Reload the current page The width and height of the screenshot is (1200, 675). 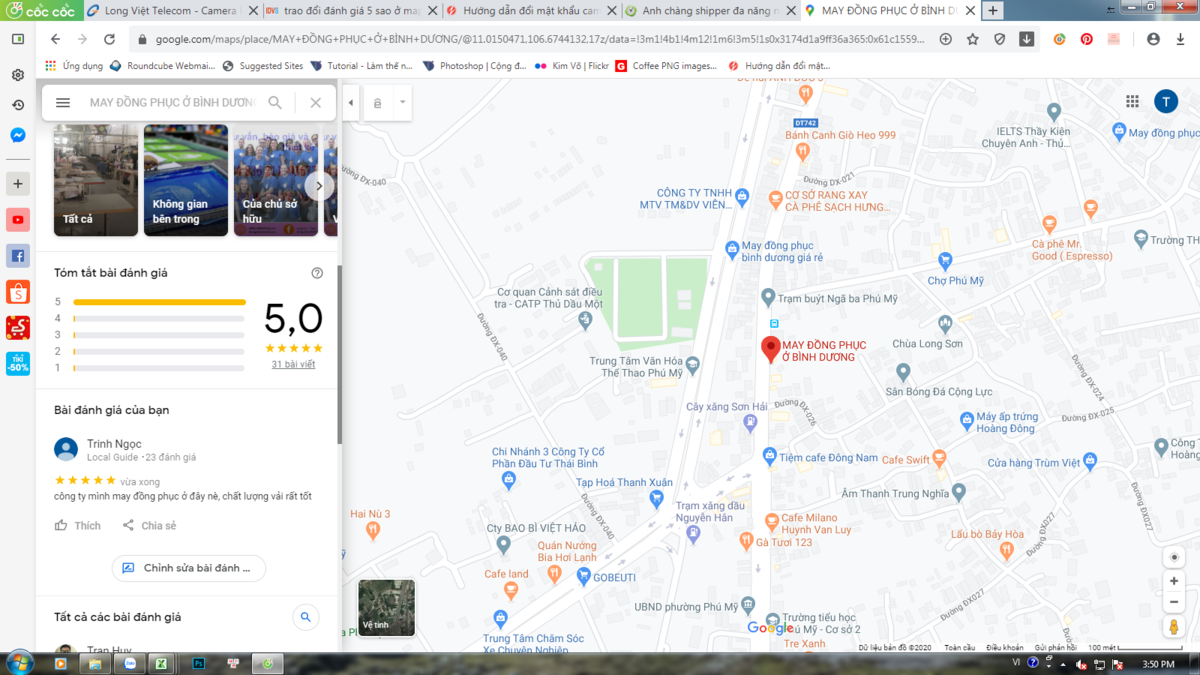(109, 39)
